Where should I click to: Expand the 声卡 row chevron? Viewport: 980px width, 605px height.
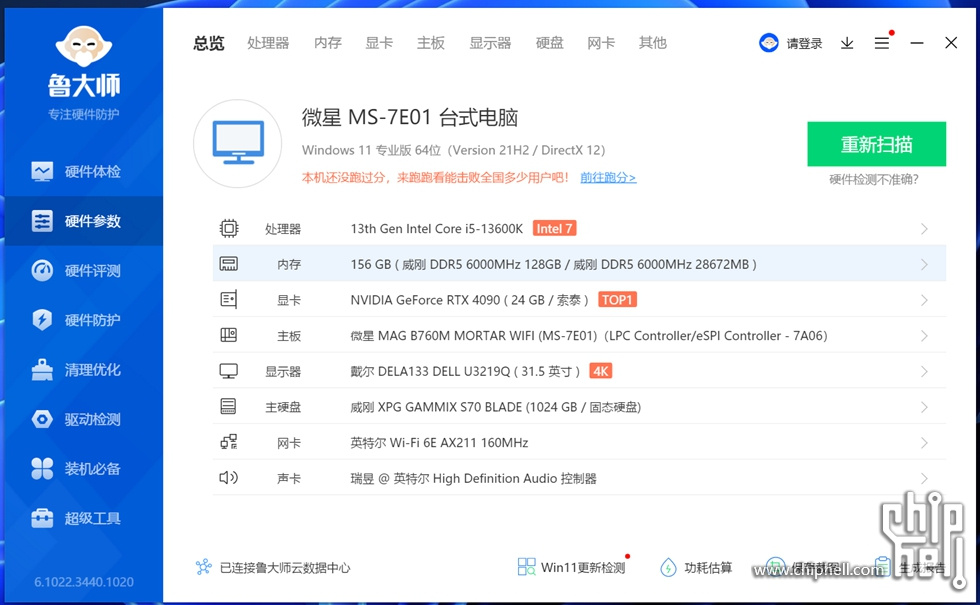click(x=924, y=478)
